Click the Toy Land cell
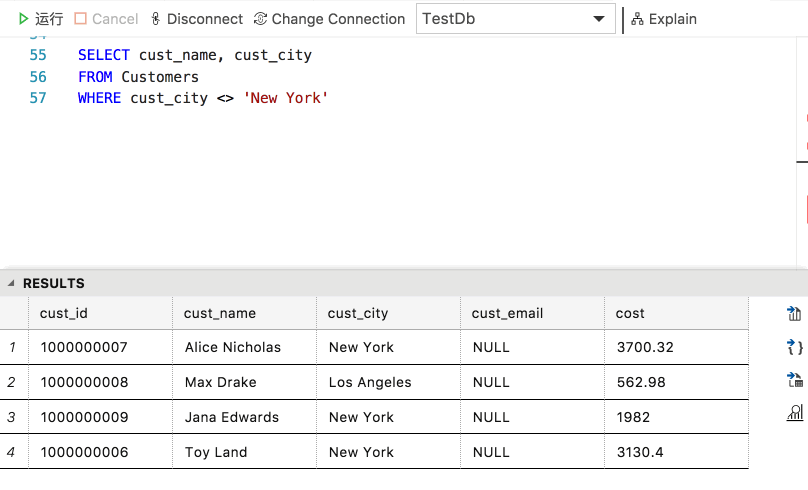Viewport: 808px width, 490px height. (x=244, y=452)
